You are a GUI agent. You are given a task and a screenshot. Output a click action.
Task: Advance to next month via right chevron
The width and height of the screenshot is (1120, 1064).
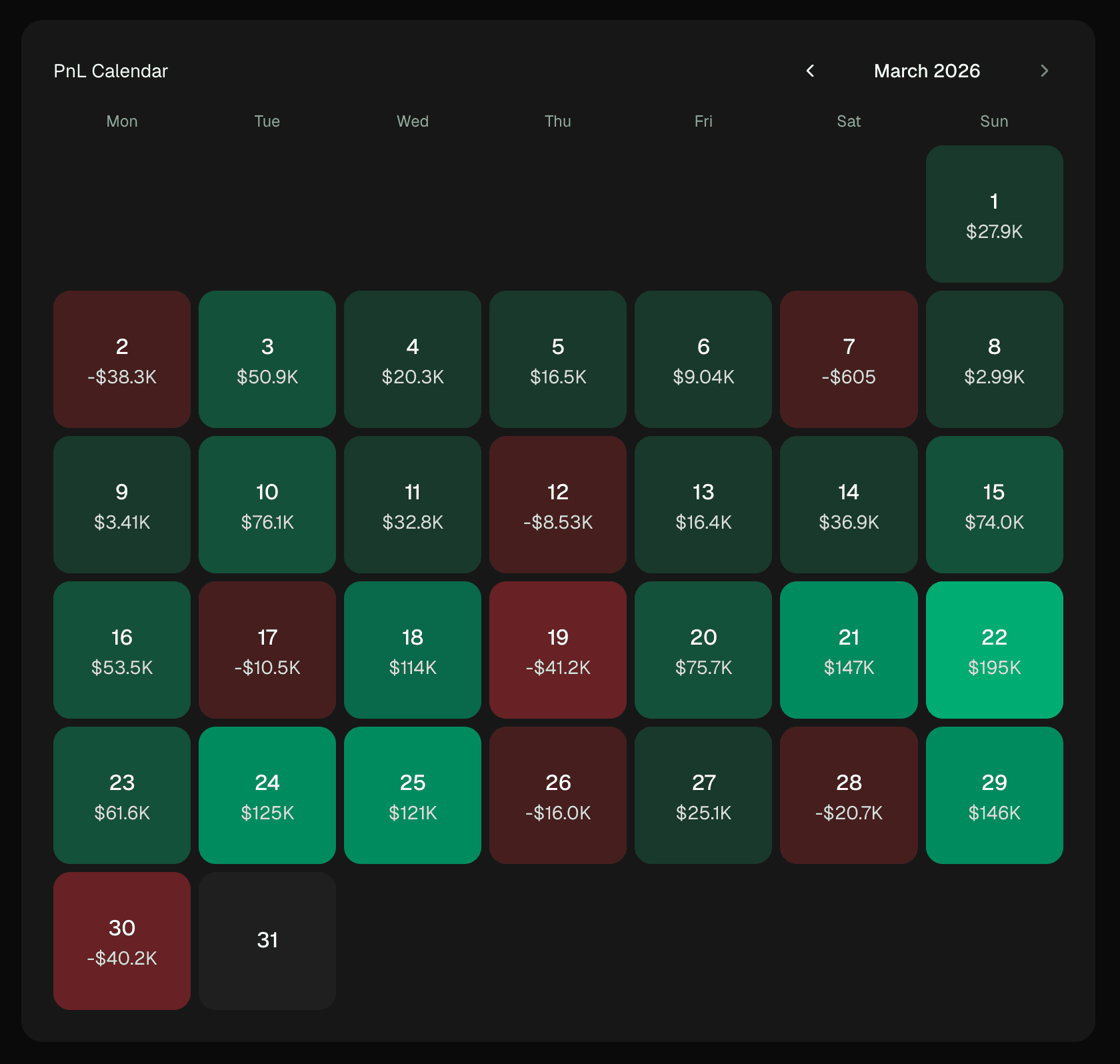(x=1045, y=71)
